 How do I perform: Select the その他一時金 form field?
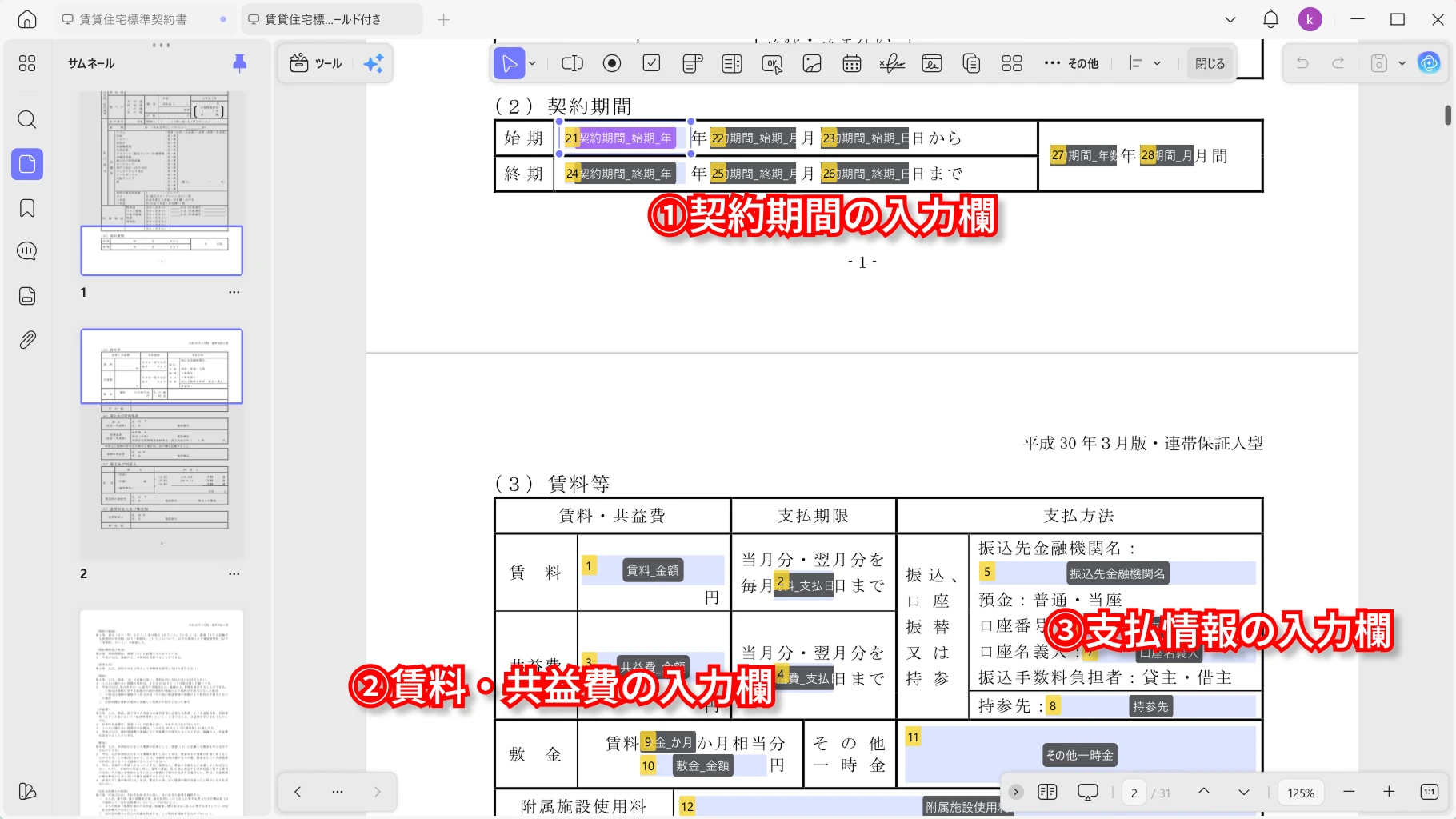coord(1080,755)
